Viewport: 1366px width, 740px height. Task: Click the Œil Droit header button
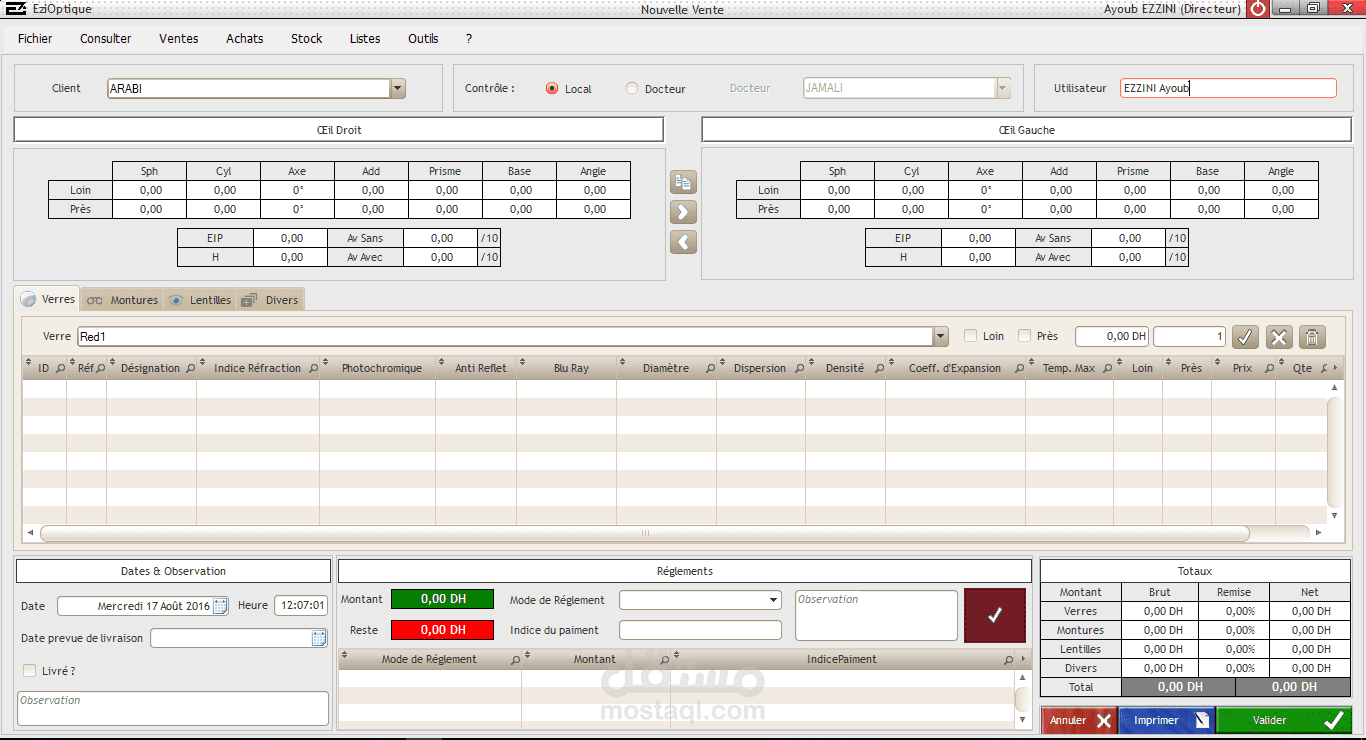click(339, 130)
